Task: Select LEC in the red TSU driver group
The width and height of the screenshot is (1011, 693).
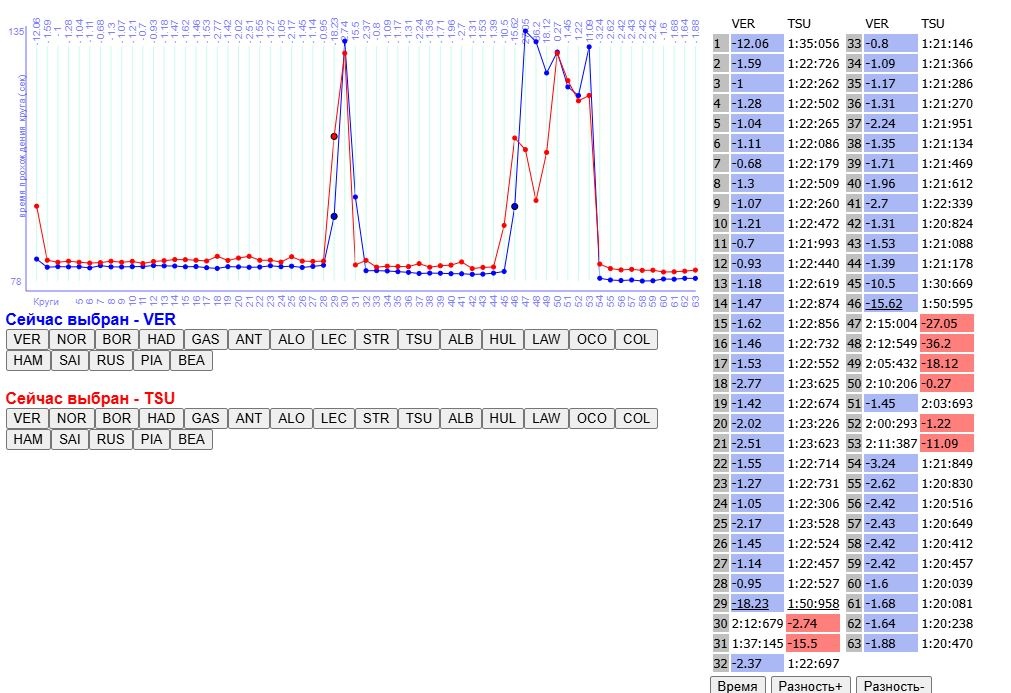Action: [333, 418]
